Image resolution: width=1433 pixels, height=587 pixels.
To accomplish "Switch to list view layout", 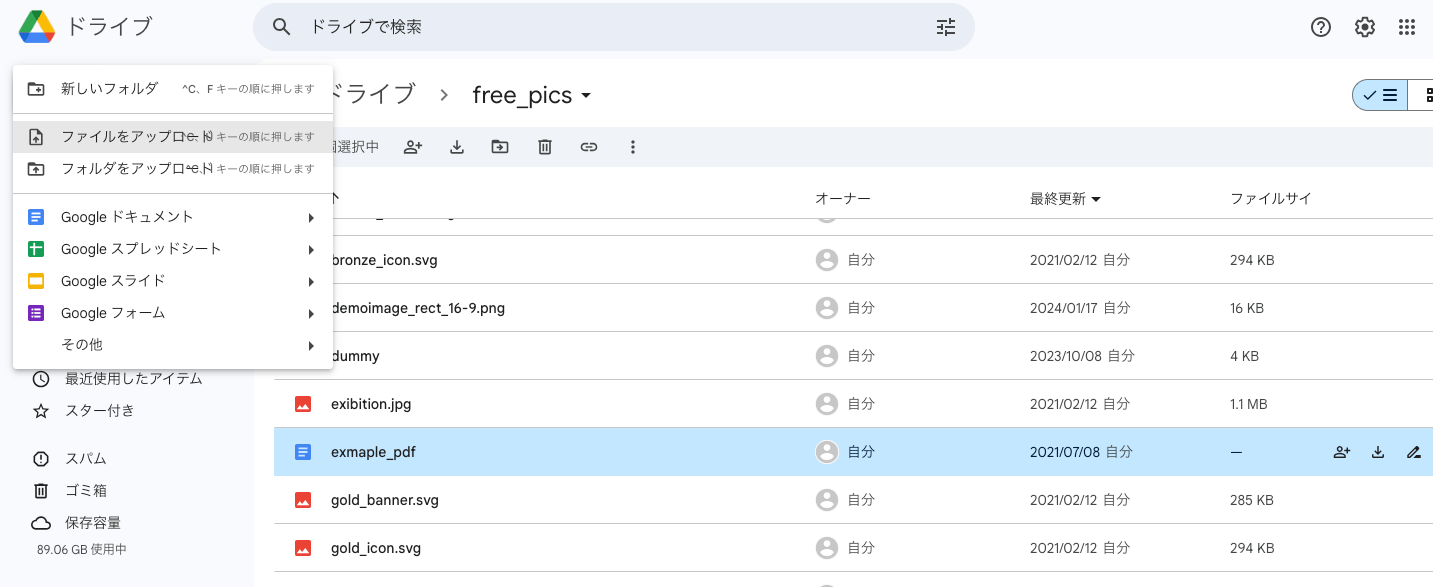I will tap(1380, 95).
